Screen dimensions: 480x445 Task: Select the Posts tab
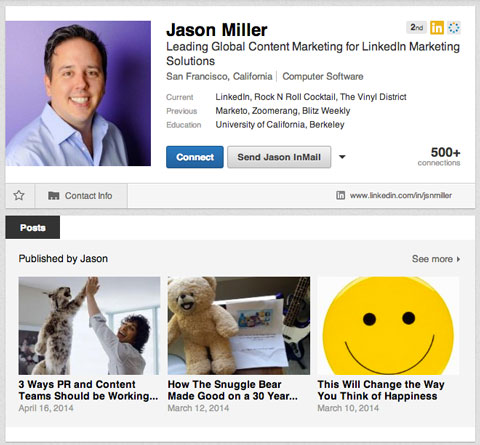(33, 228)
